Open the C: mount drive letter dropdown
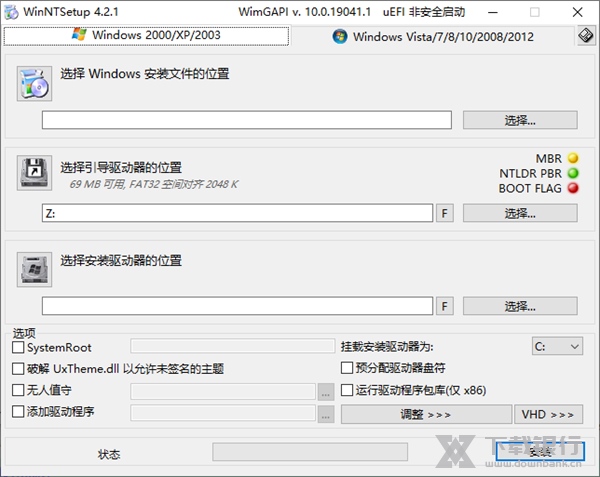600x477 pixels. click(557, 346)
